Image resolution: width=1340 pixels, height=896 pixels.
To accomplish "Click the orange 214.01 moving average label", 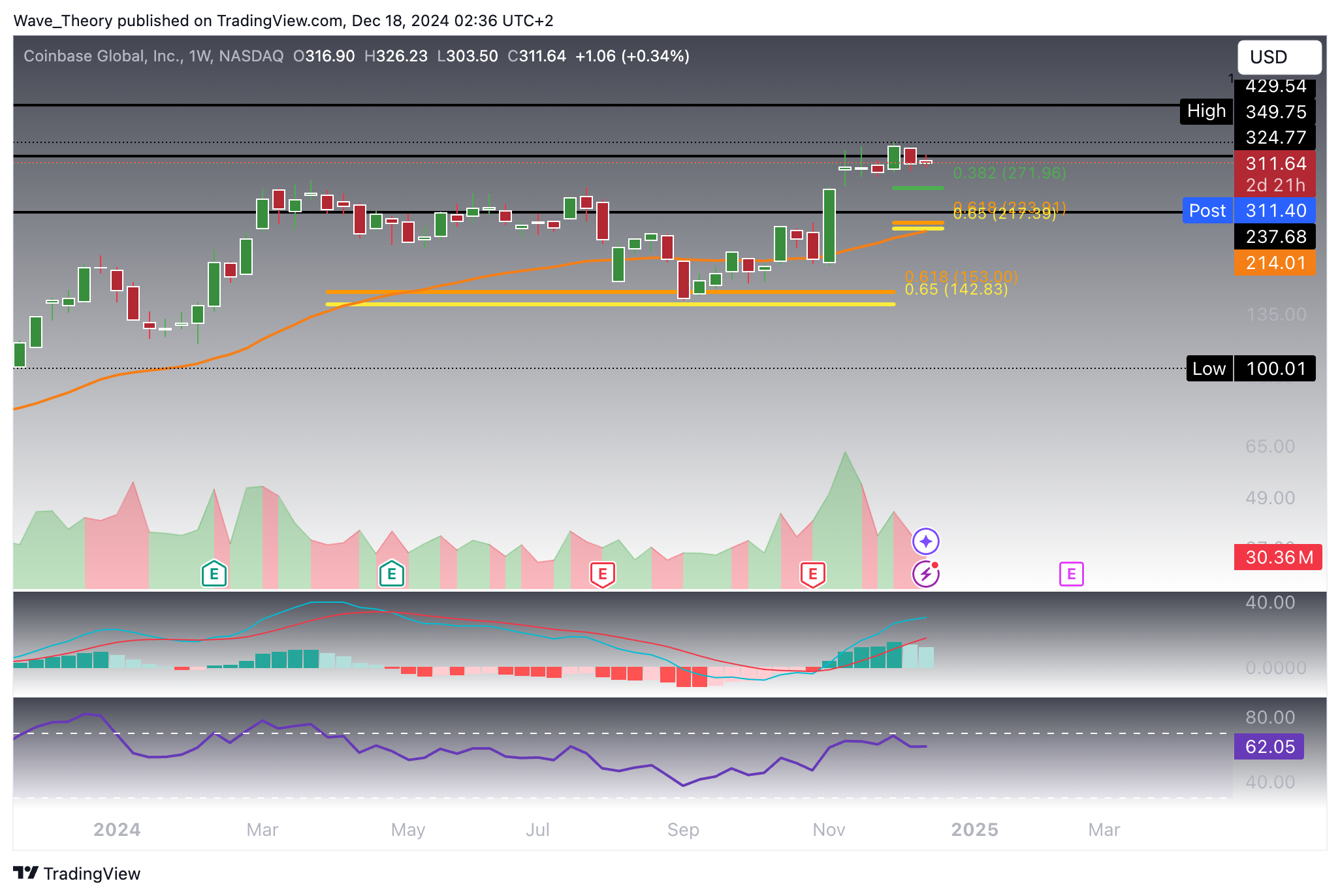I will click(1275, 263).
